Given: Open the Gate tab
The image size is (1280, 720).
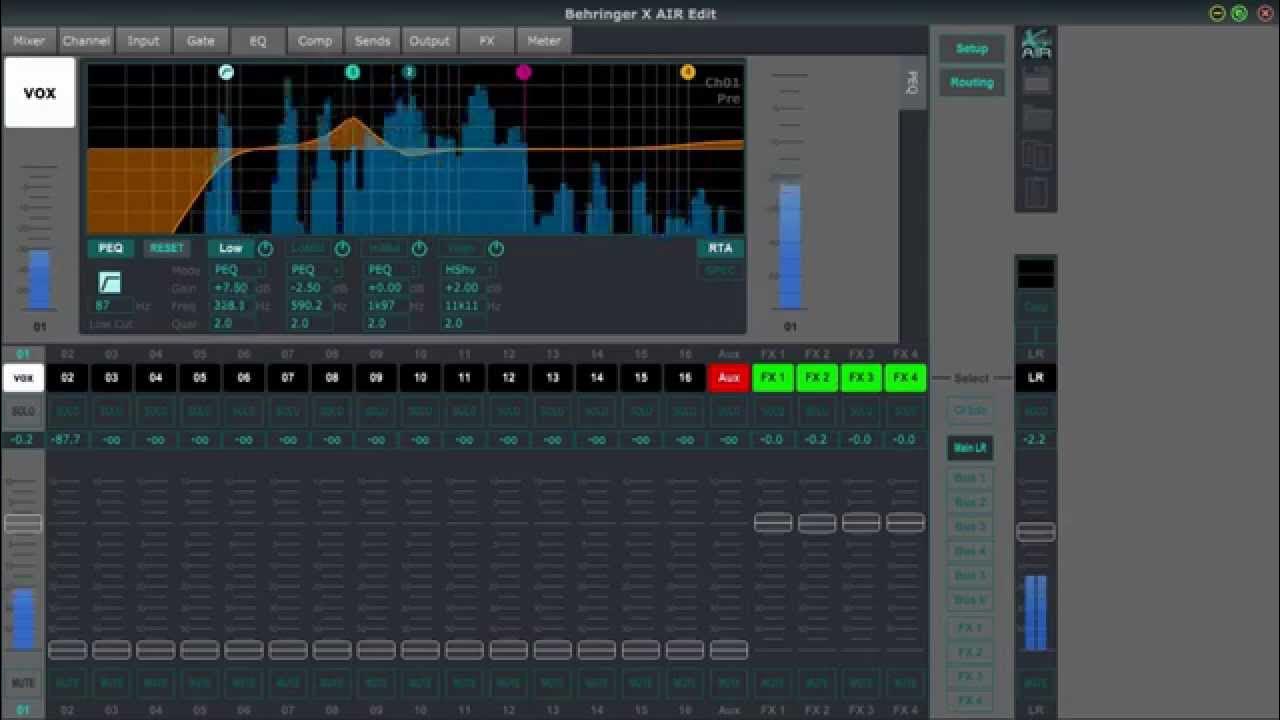Looking at the screenshot, I should (x=201, y=41).
